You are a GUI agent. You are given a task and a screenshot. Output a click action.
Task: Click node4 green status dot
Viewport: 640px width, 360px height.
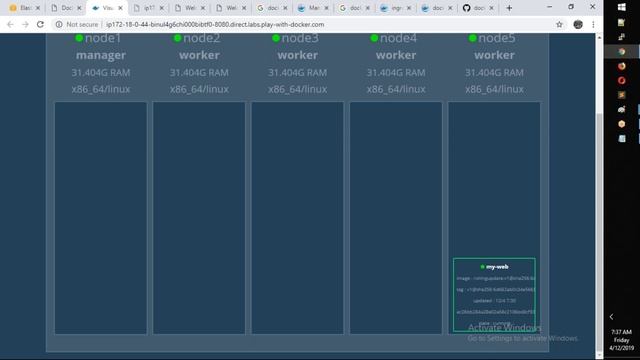pyautogui.click(x=374, y=38)
